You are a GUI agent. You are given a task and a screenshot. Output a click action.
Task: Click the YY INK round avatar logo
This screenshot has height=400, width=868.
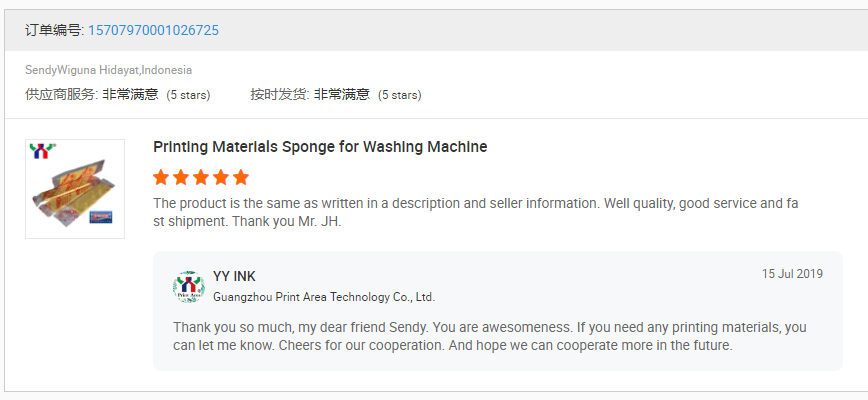click(189, 287)
